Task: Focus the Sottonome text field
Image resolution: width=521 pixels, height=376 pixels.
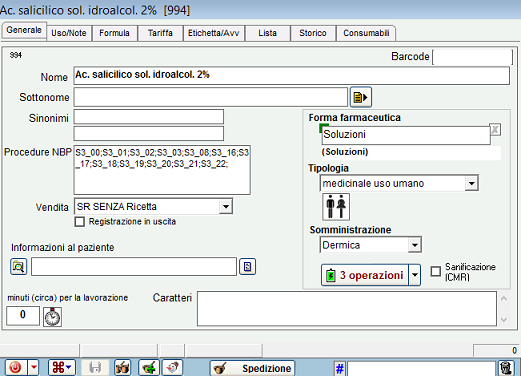Action: tap(211, 97)
